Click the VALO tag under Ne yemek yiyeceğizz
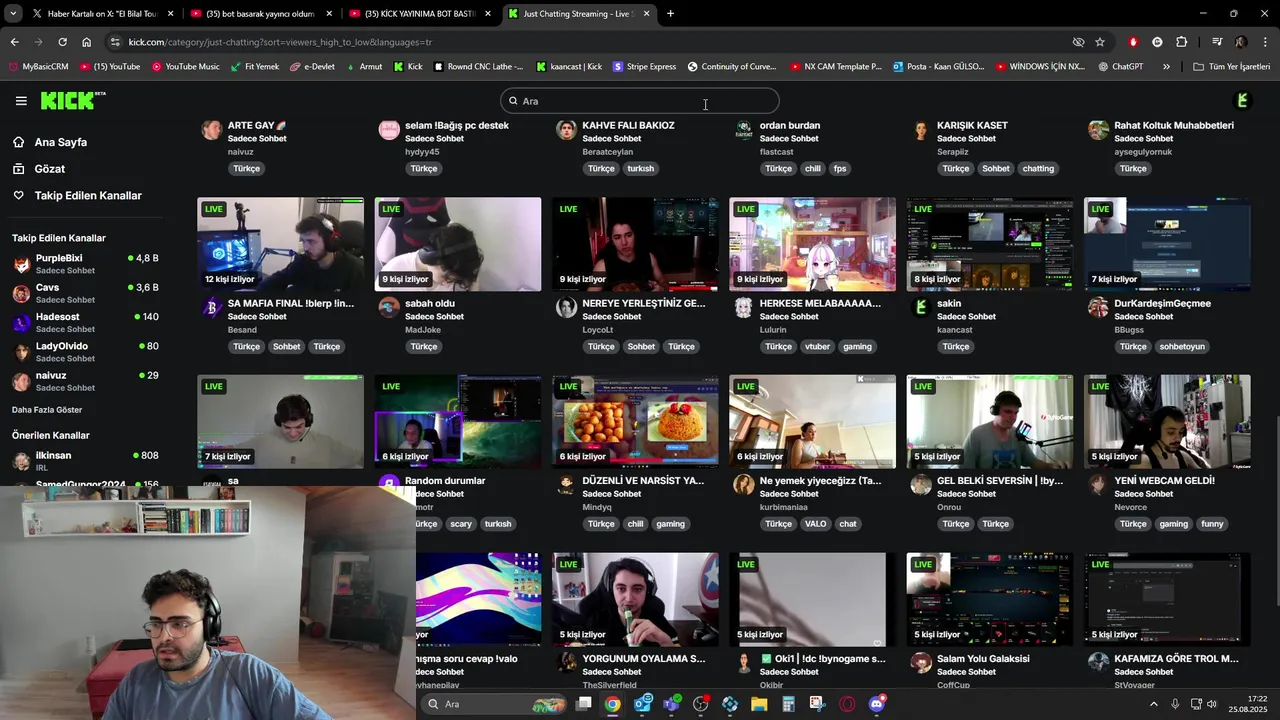The width and height of the screenshot is (1280, 720). [x=816, y=524]
